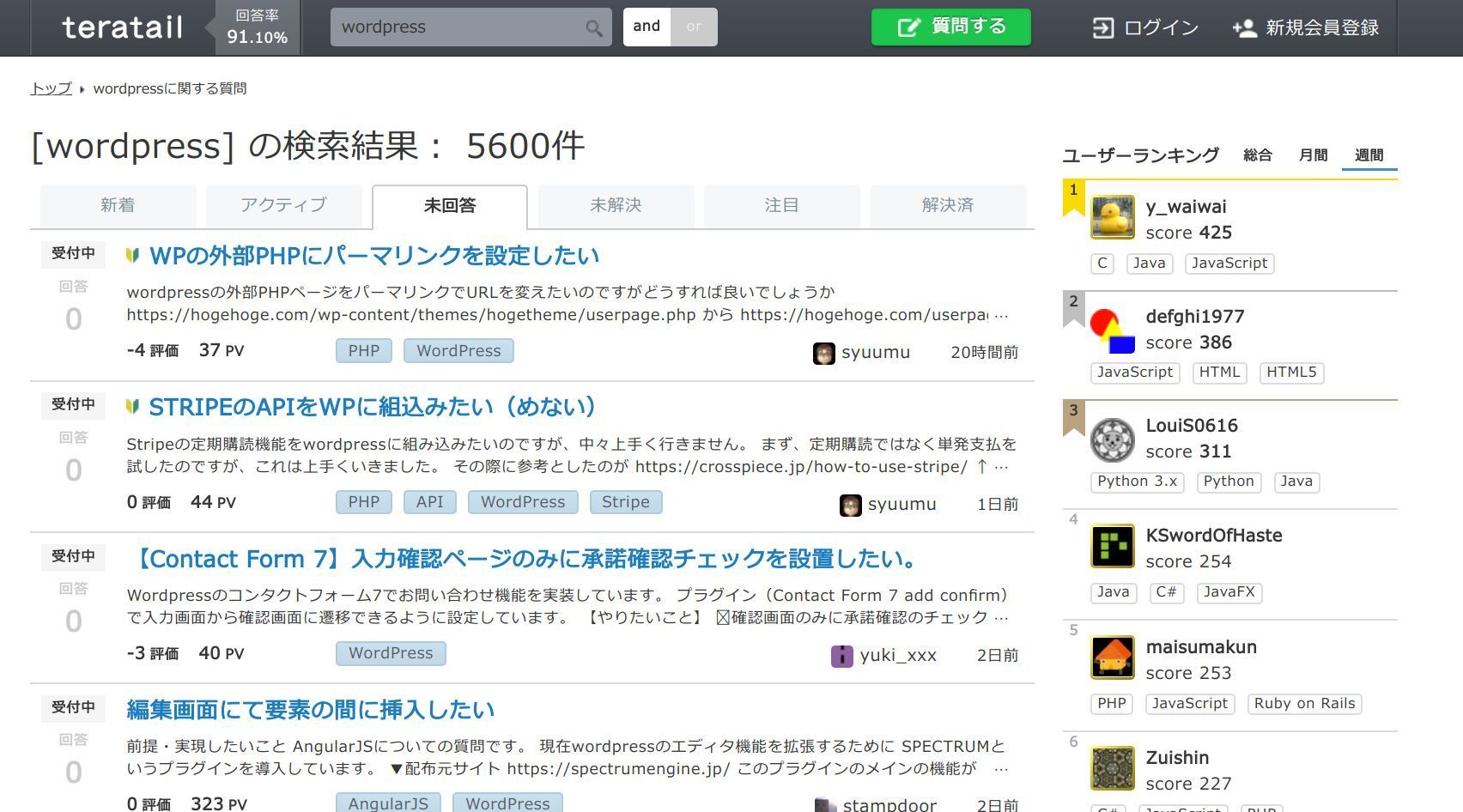
Task: Open user stampdoor profile name
Action: (x=889, y=805)
